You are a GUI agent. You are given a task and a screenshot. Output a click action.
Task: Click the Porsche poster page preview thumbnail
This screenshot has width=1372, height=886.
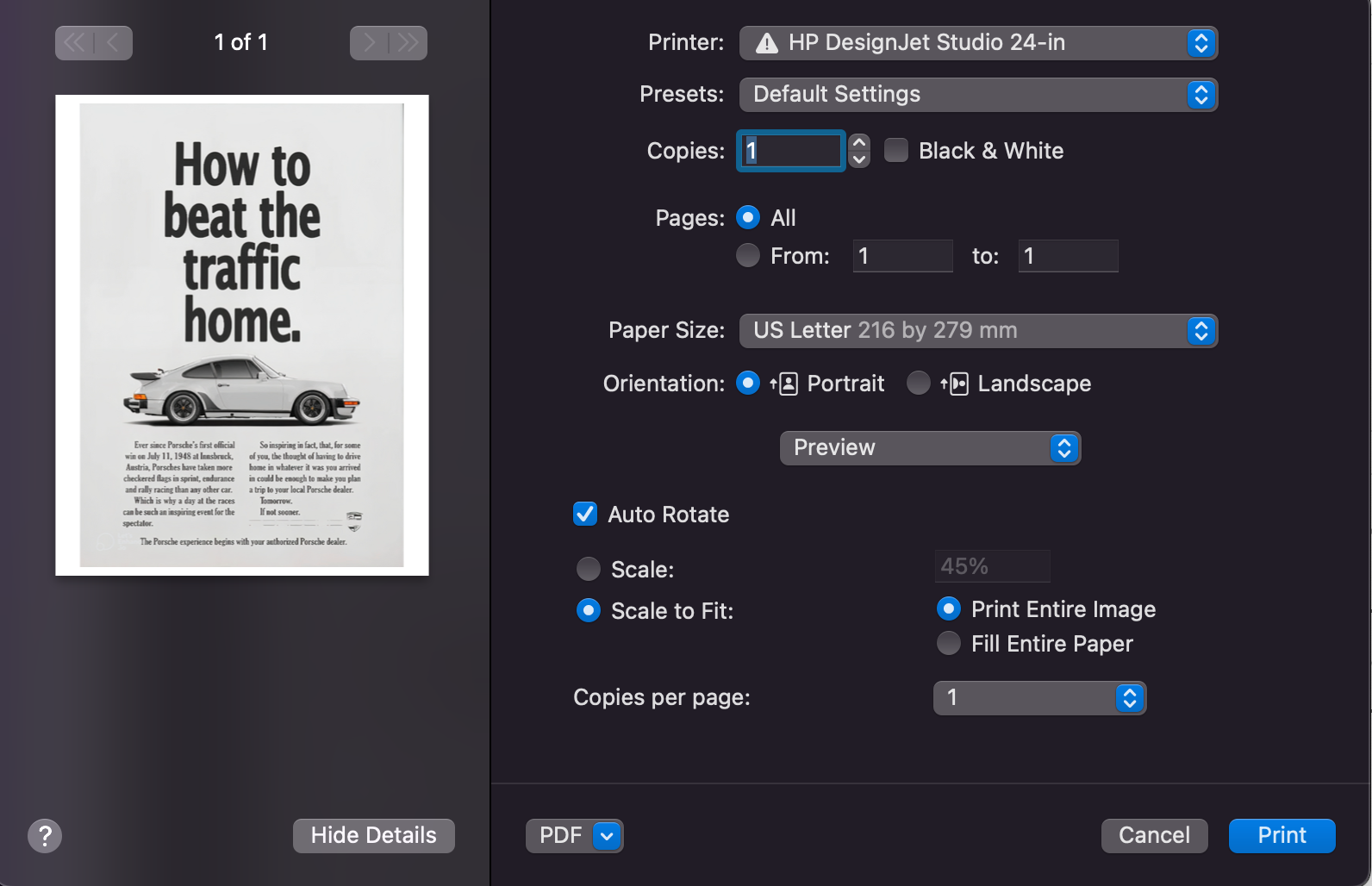pos(242,335)
